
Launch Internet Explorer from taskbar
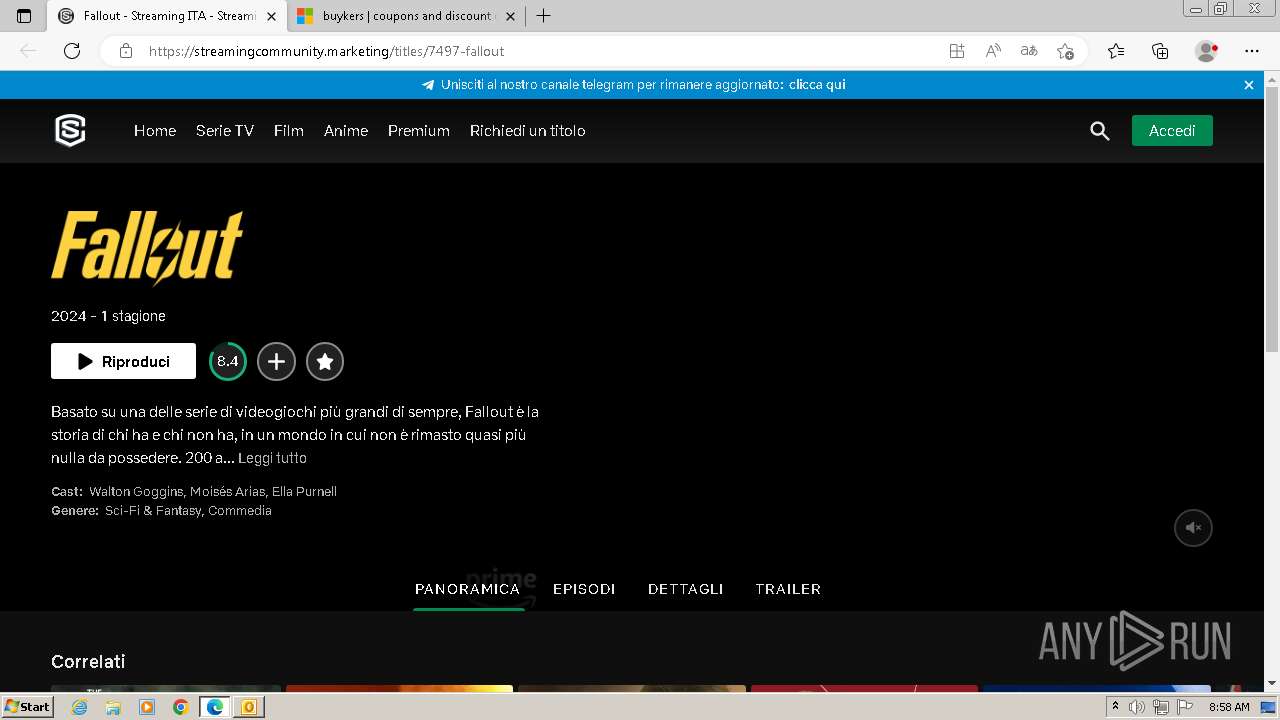click(x=80, y=707)
